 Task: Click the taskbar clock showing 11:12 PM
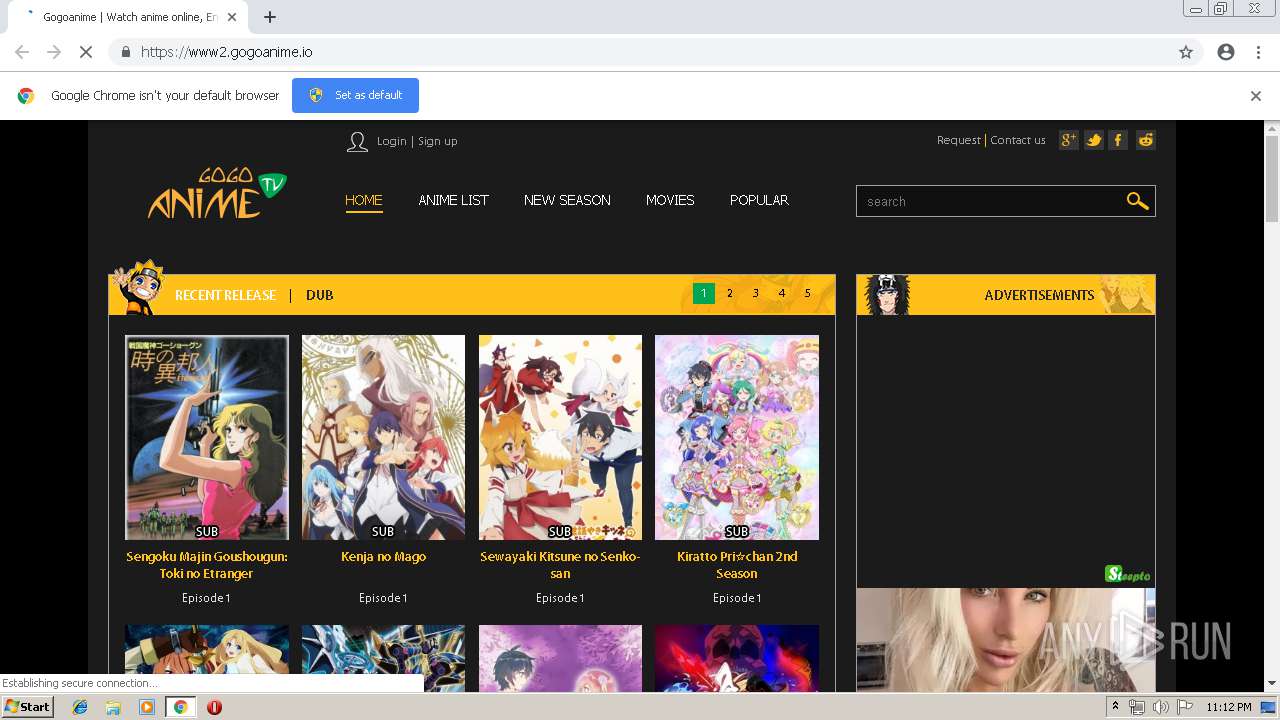[1229, 707]
